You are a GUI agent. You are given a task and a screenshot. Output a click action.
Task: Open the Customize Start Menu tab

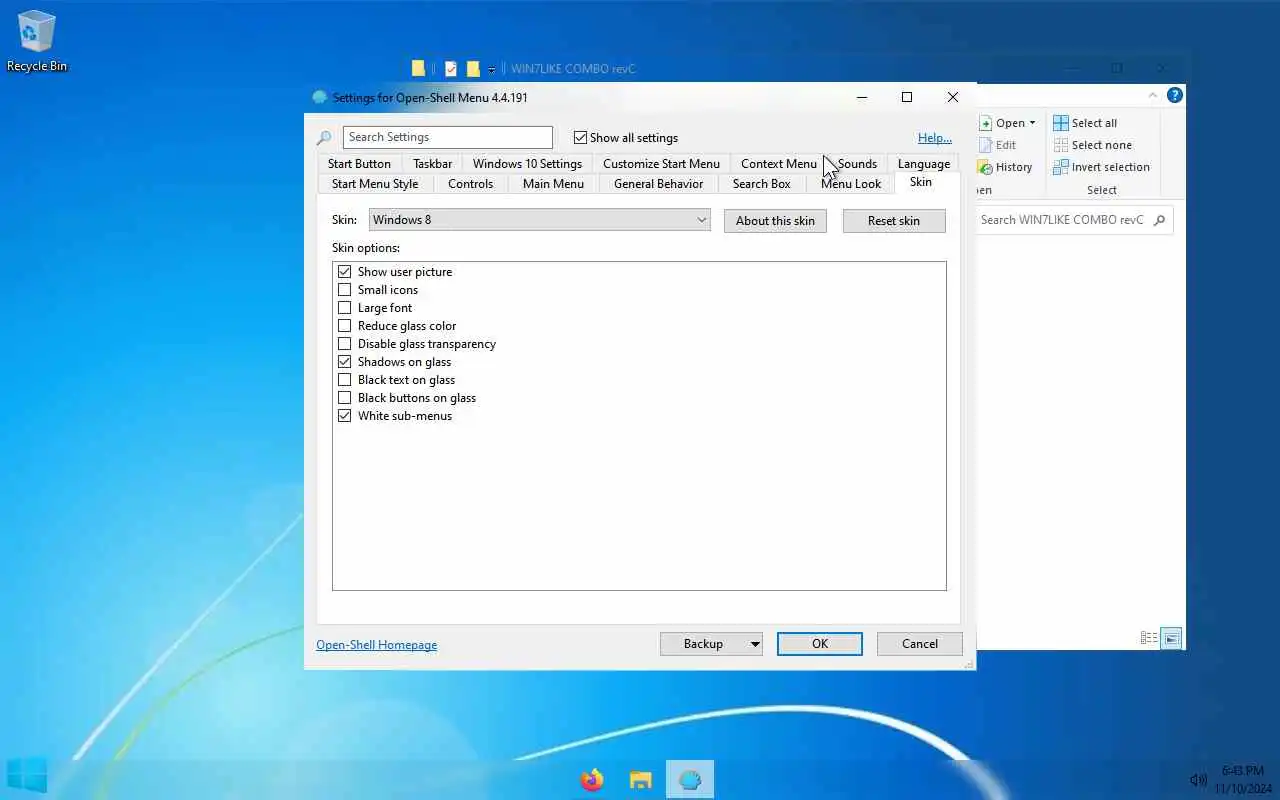tap(661, 164)
